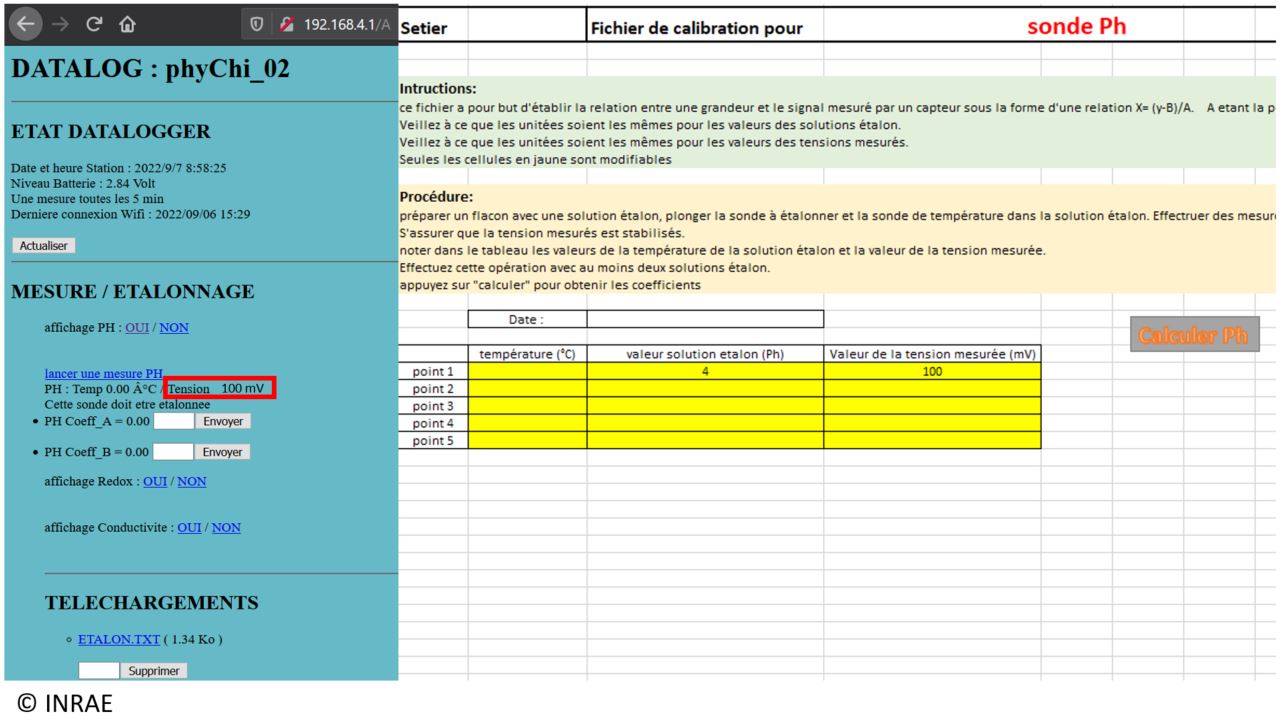The image size is (1285, 720).
Task: Enable Conductivite display with OUI
Action: point(189,527)
